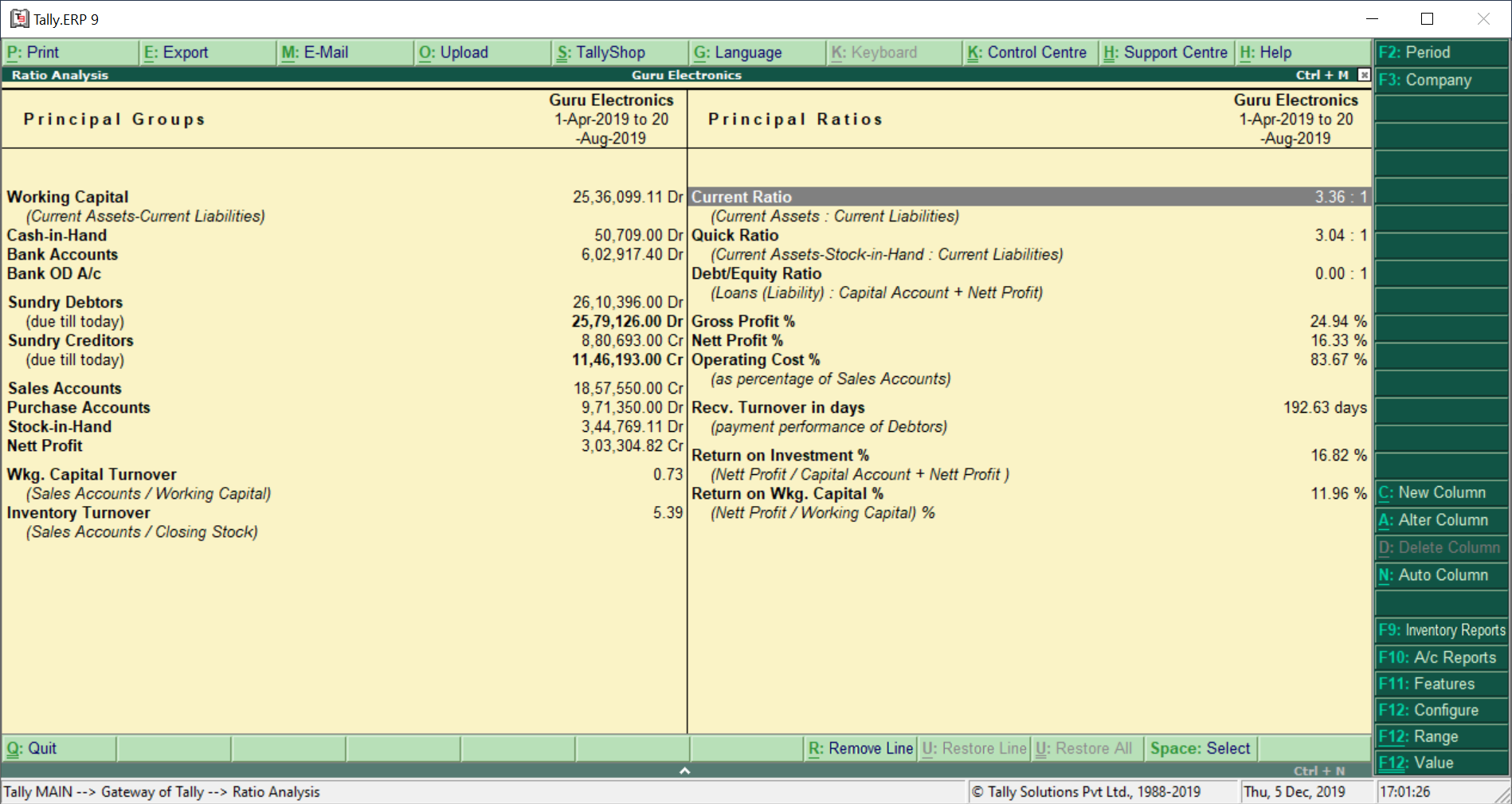Open F12: Configure
Screen dimensions: 1512x804
1442,710
